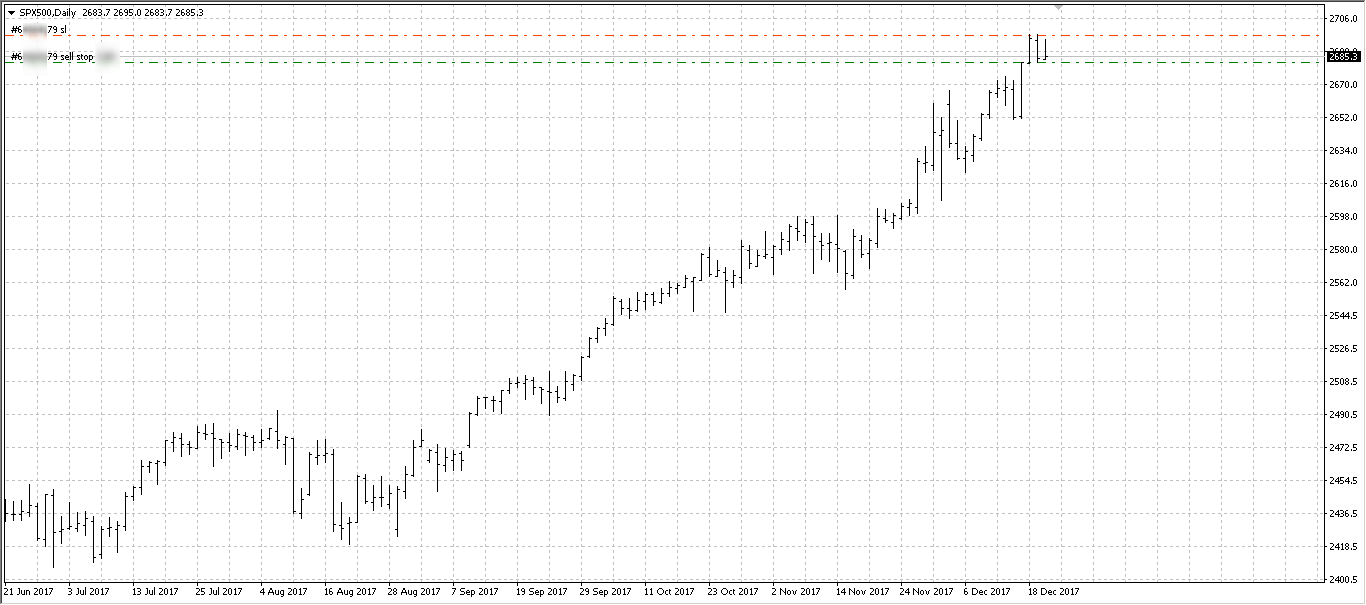Click the 2526.5 price scale label
1366x605 pixels.
(1342, 349)
